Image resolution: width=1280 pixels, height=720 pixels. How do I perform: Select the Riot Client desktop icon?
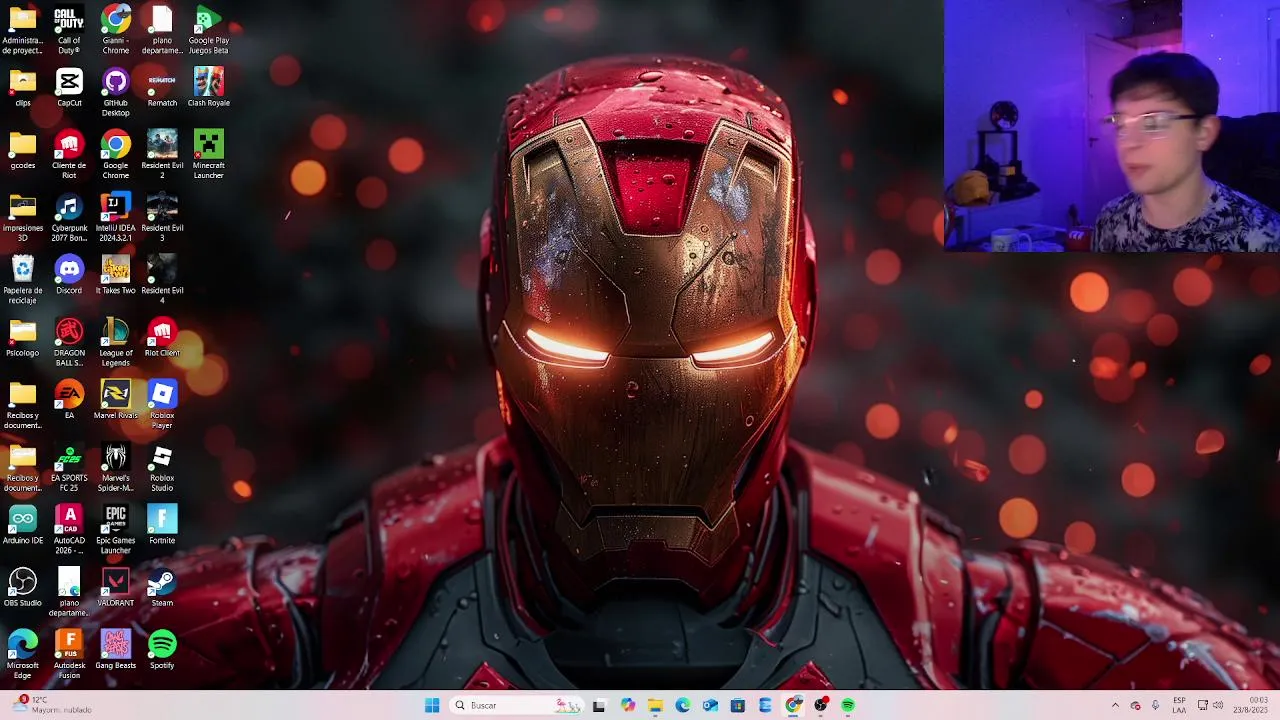pos(162,338)
